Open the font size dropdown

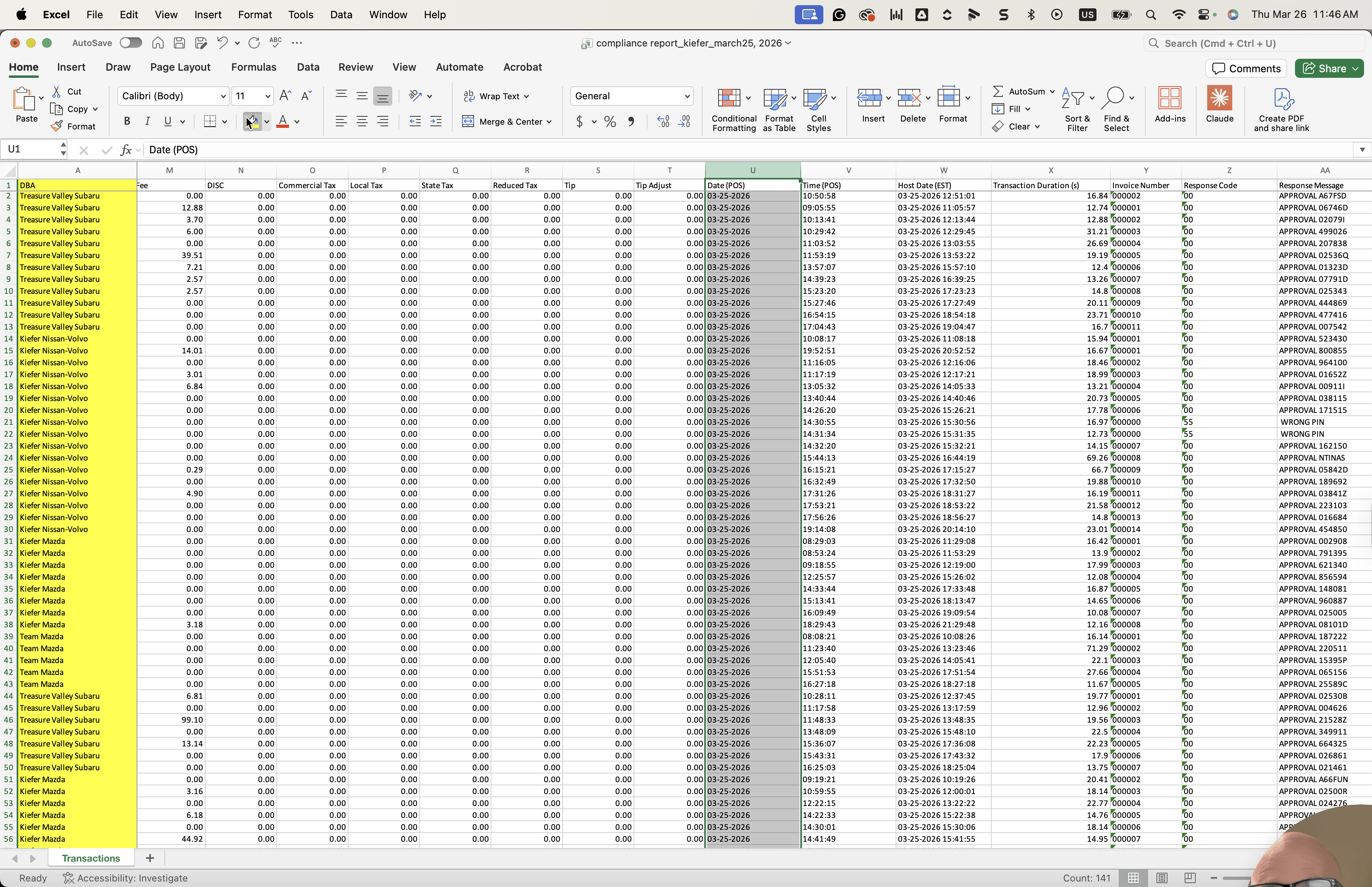click(x=268, y=96)
